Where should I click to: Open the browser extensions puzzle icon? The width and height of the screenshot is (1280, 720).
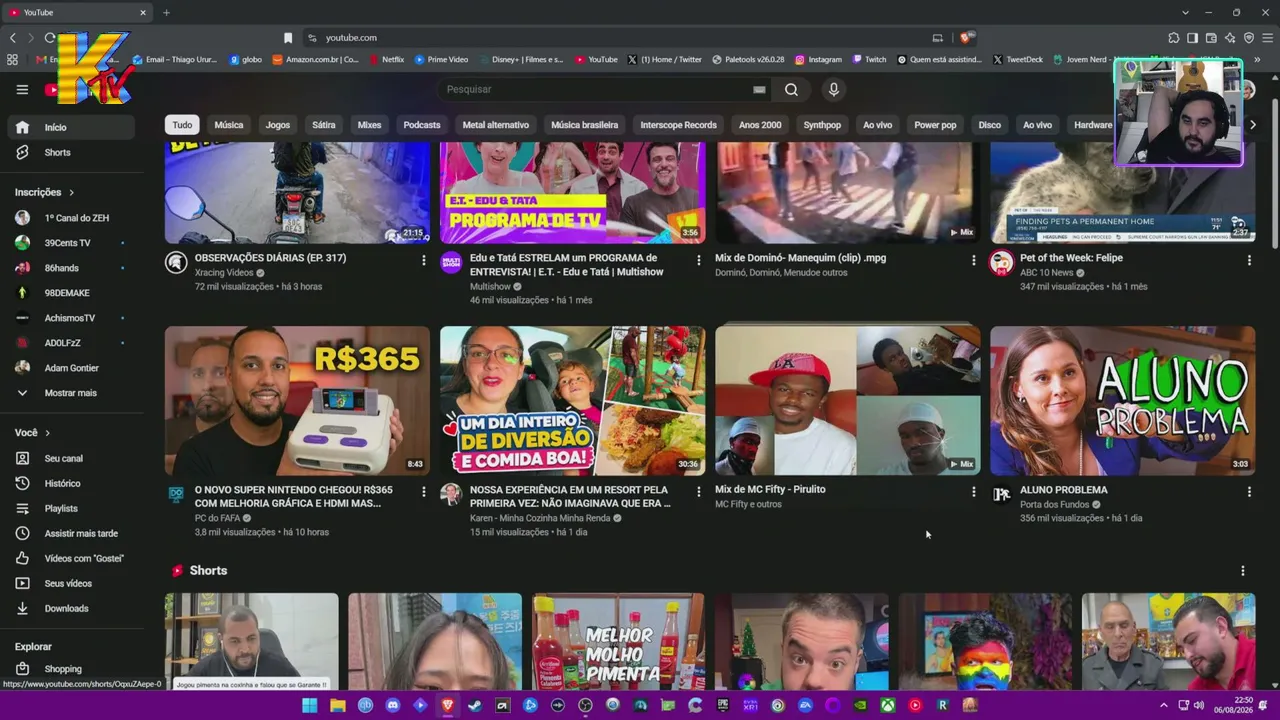pyautogui.click(x=1173, y=38)
